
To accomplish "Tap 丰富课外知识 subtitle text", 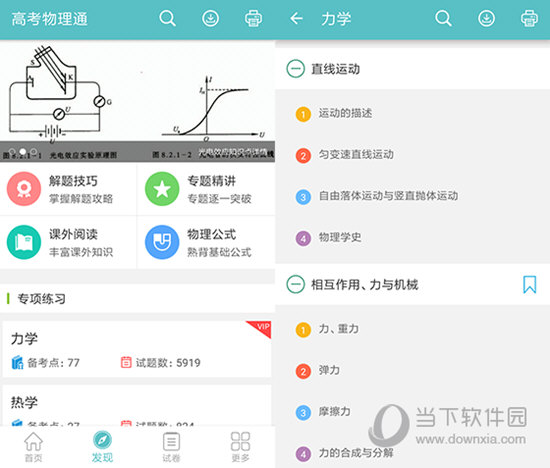I will tap(81, 252).
